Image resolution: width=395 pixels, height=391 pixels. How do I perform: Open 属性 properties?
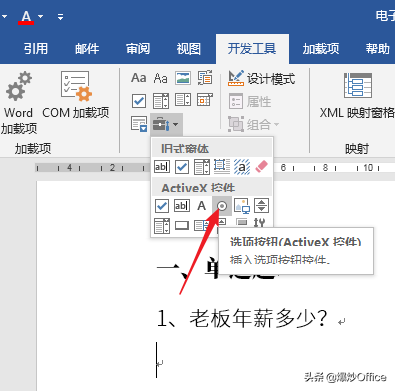pos(250,101)
